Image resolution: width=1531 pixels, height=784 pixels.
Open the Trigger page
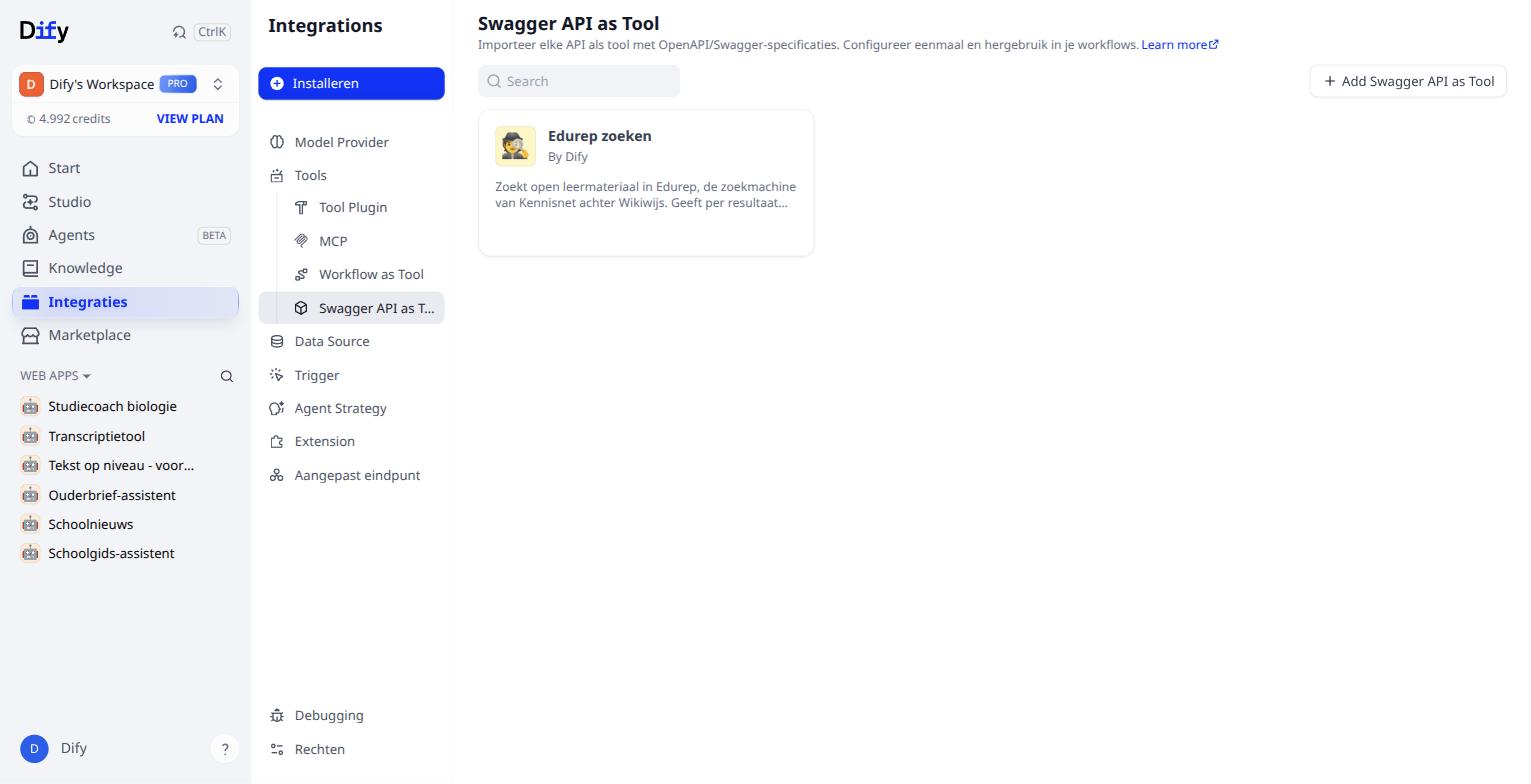351,375
